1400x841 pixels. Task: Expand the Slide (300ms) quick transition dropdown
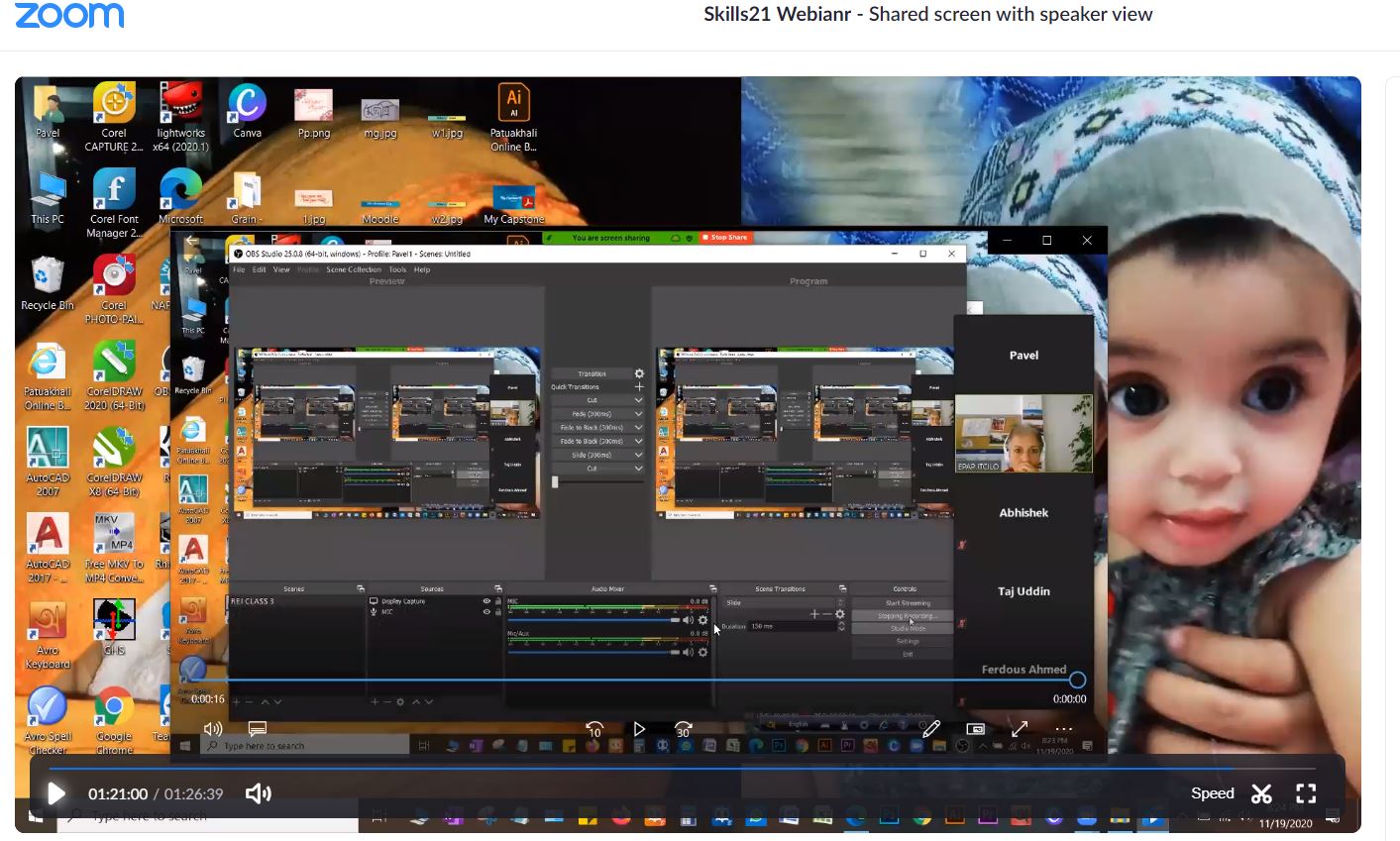[x=638, y=455]
